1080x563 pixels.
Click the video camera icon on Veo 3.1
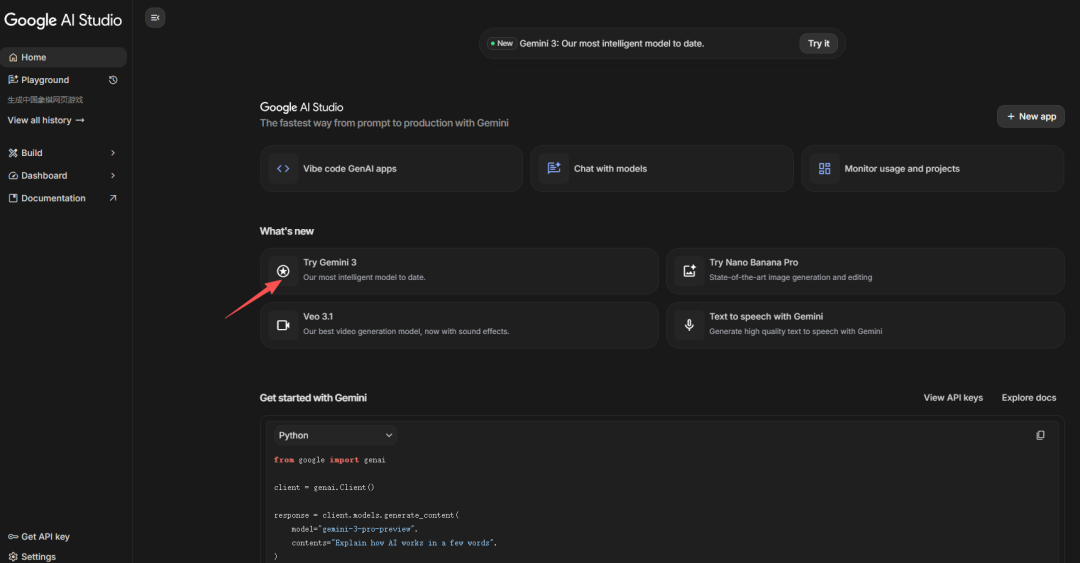pyautogui.click(x=283, y=325)
